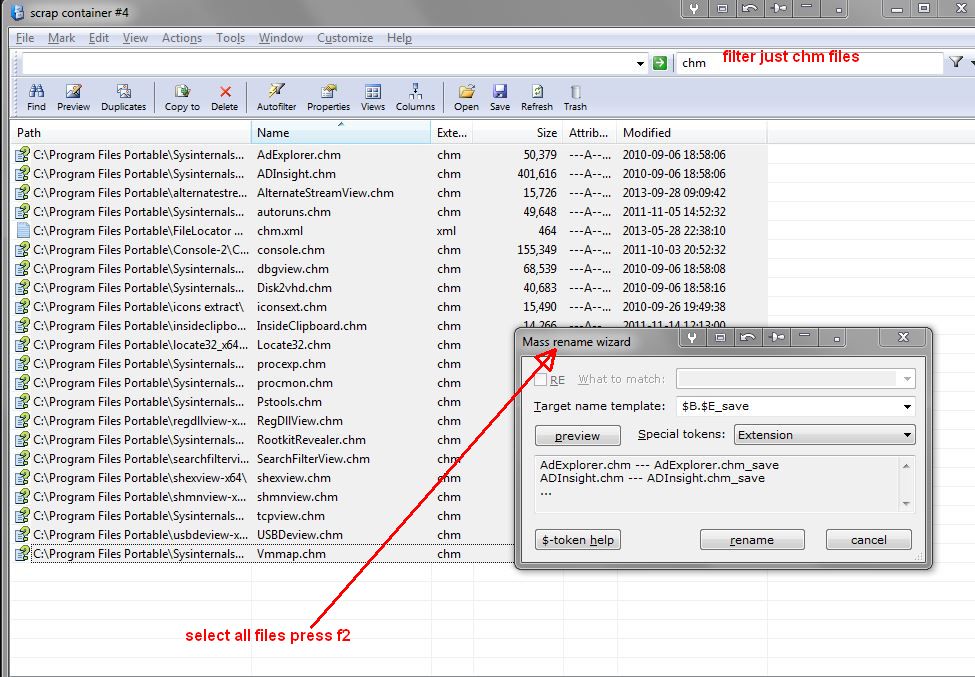The image size is (975, 677).
Task: Open the Trash toolbar item
Action: 575,98
